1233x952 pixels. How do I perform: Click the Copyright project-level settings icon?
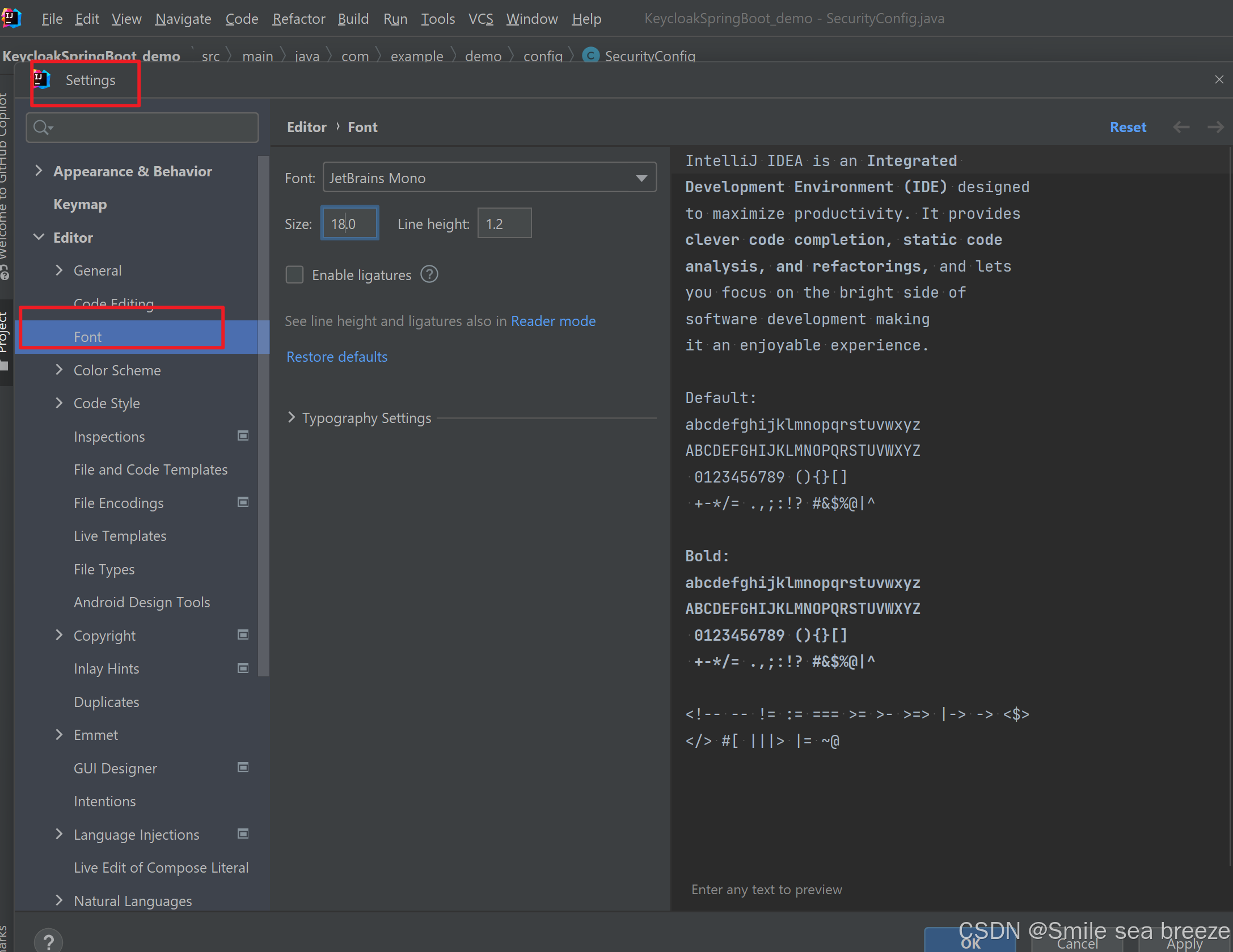[x=243, y=634]
